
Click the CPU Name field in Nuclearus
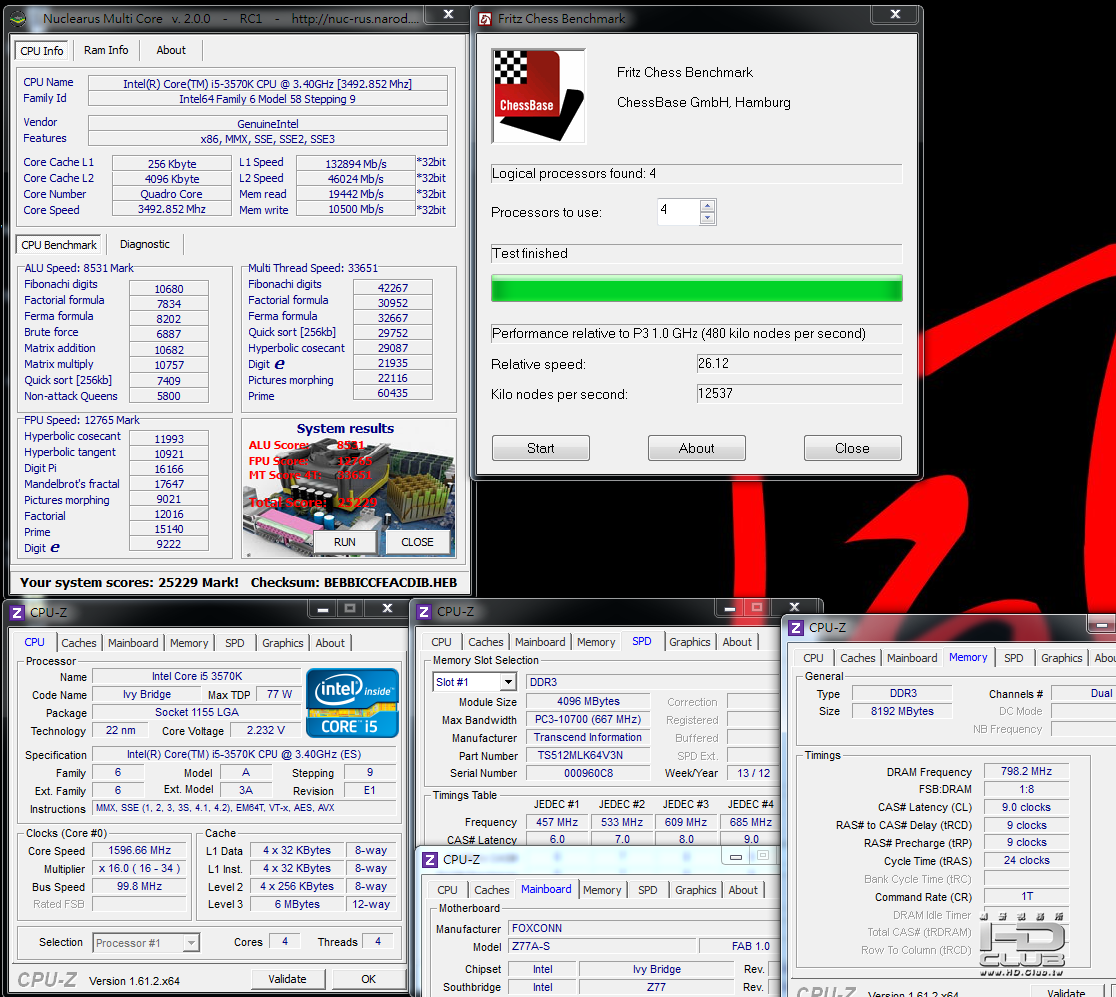tap(268, 84)
